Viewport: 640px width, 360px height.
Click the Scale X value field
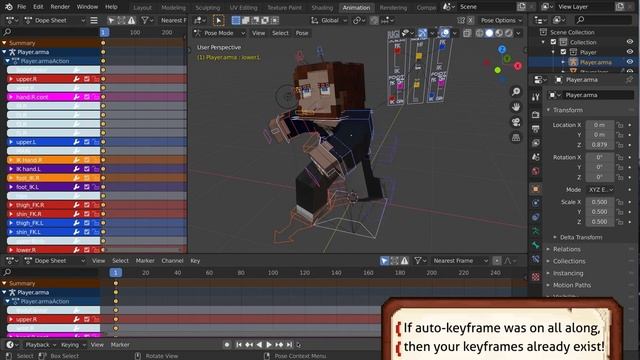600,202
